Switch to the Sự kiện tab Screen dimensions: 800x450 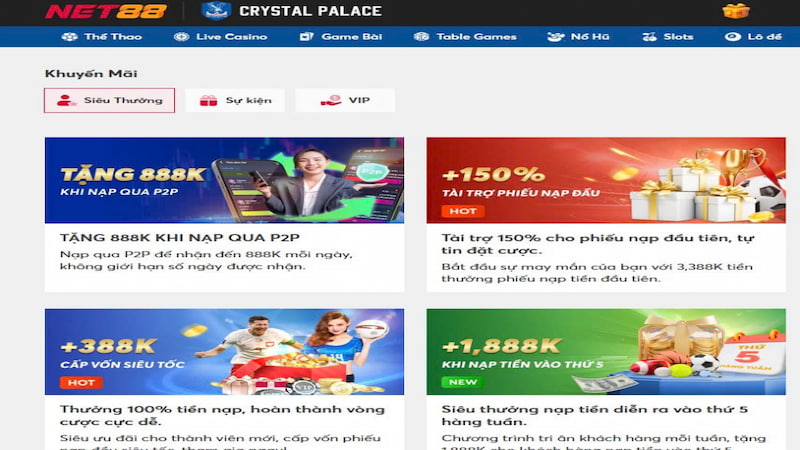[235, 101]
